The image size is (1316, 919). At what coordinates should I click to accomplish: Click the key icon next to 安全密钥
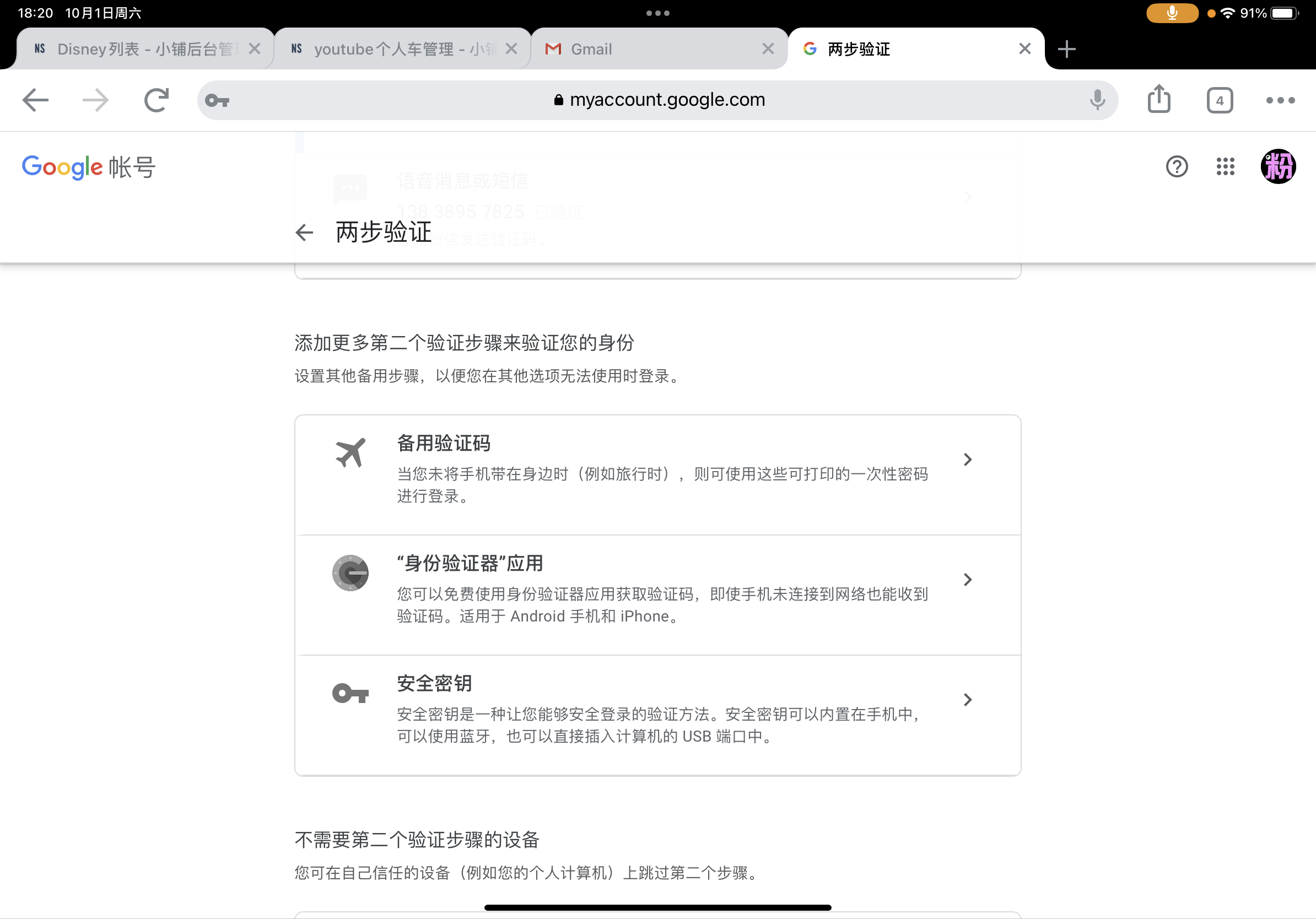(x=350, y=693)
